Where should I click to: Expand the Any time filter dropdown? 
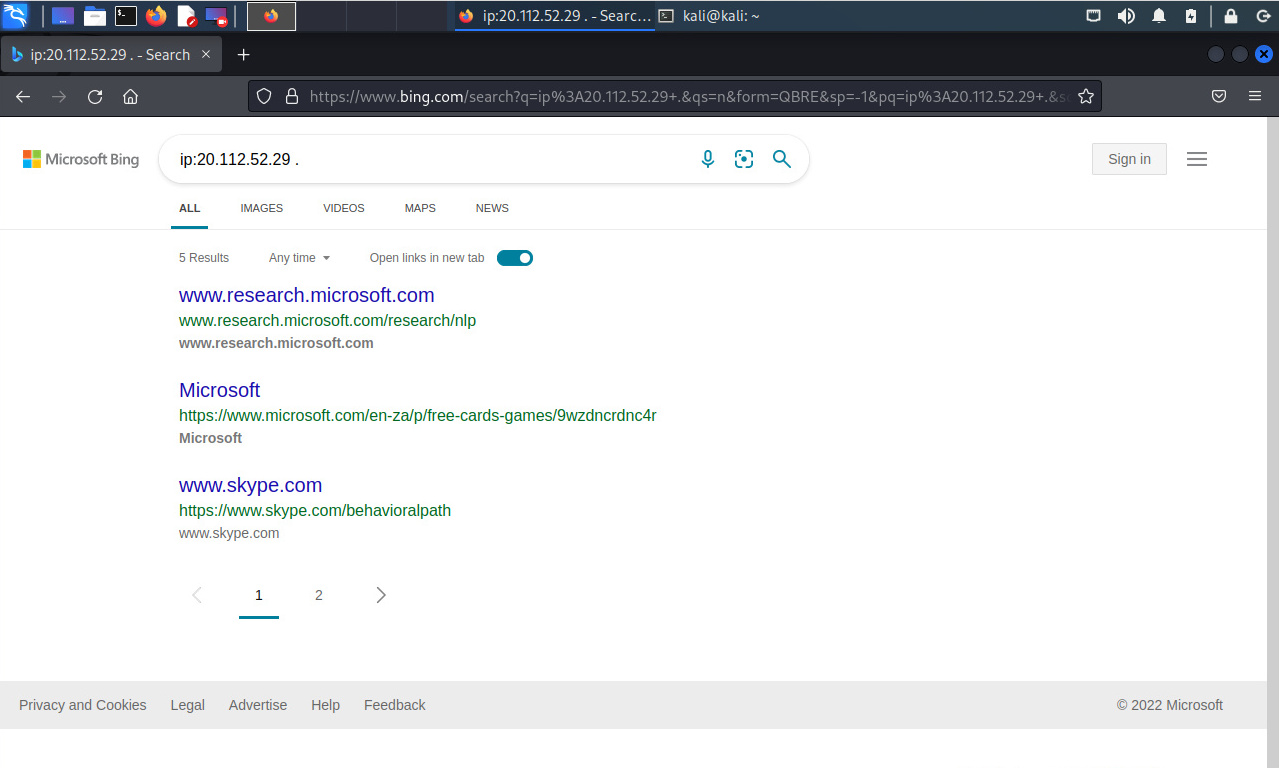[299, 258]
